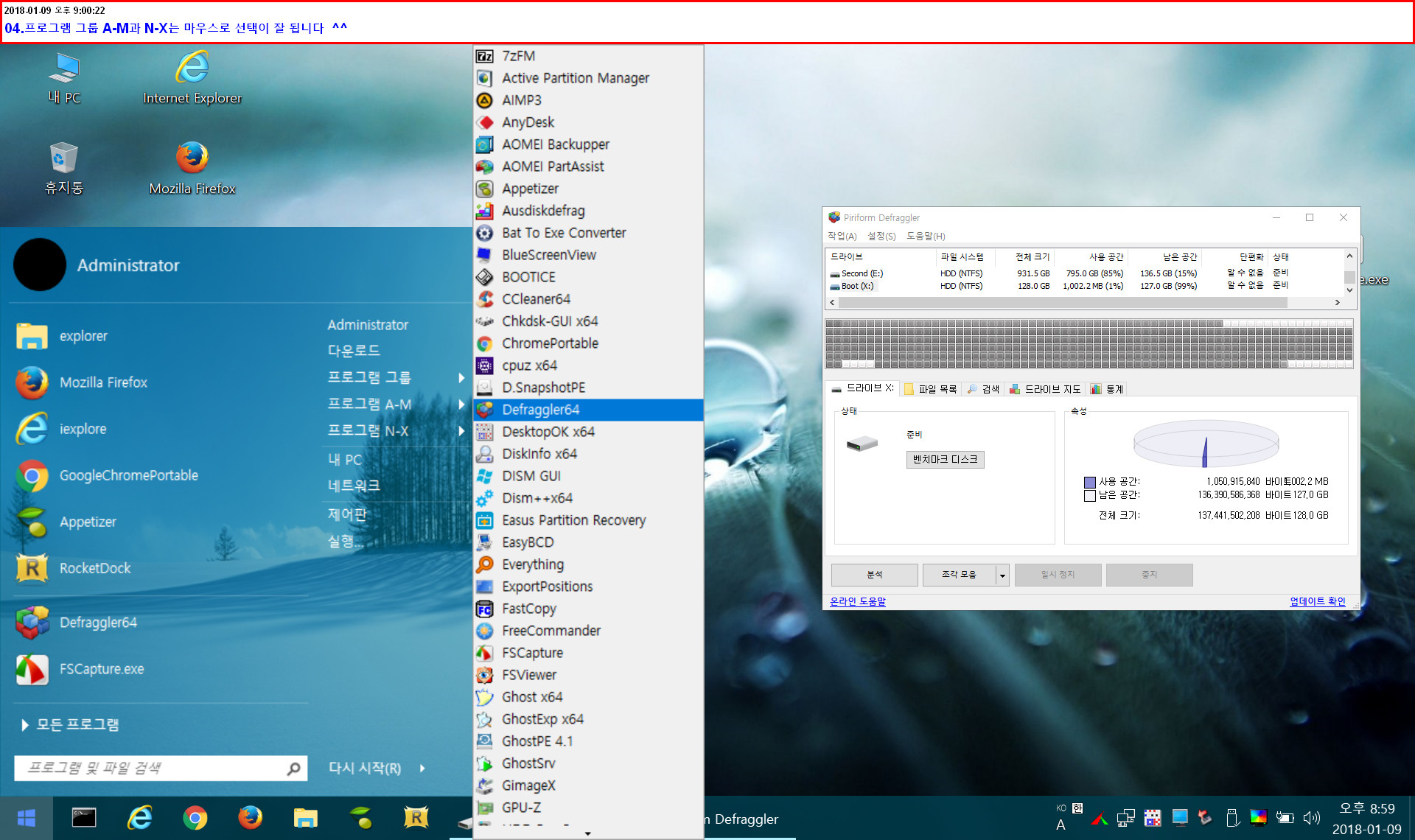Open Everything search tool
This screenshot has width=1415, height=840.
(x=587, y=564)
